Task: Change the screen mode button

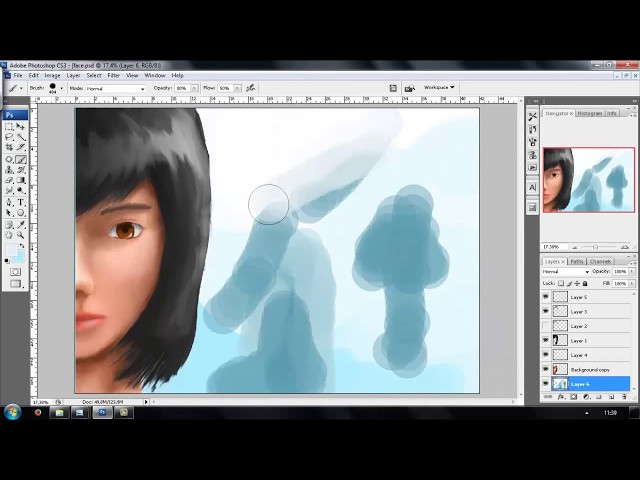Action: click(16, 284)
